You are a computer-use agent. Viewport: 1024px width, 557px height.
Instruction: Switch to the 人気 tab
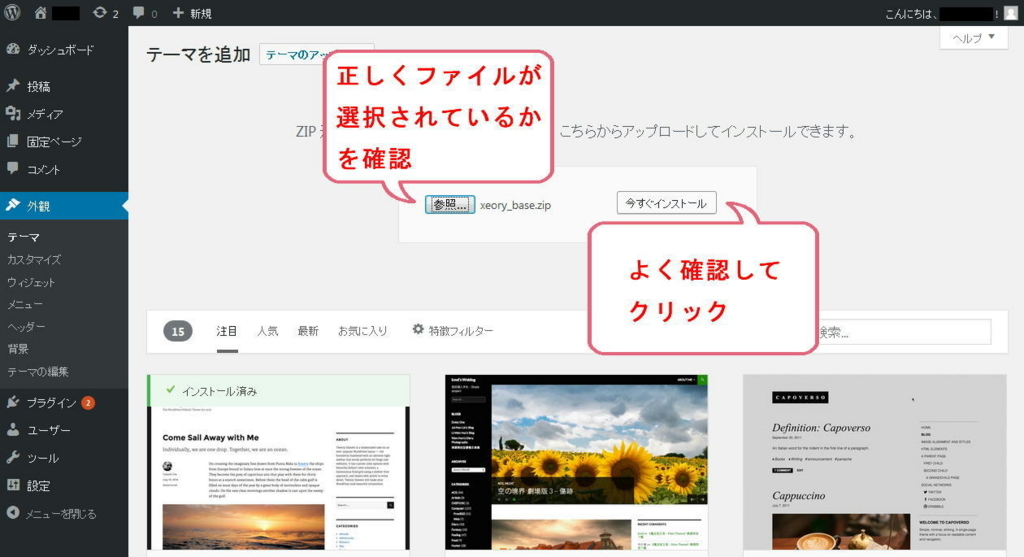pos(267,331)
